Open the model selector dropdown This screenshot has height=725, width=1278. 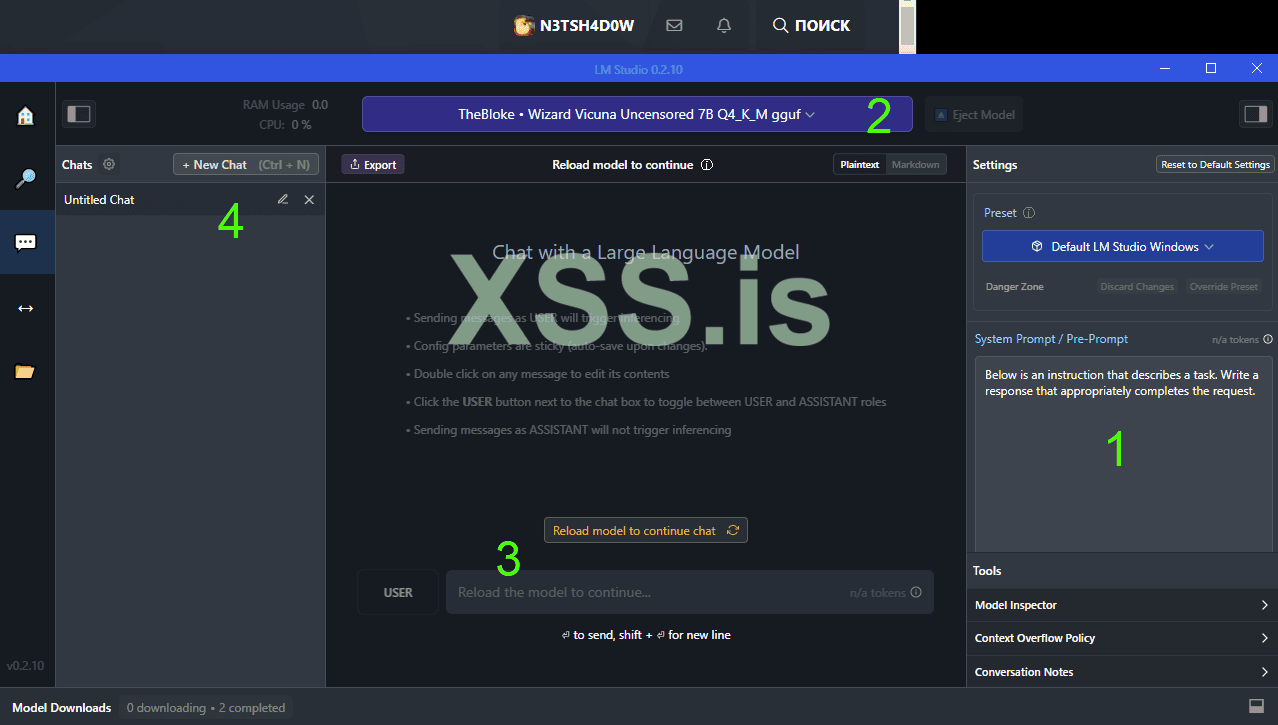coord(637,114)
